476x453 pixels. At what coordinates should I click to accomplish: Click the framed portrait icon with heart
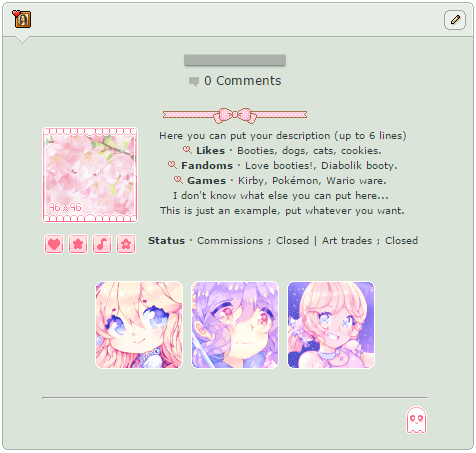22,19
